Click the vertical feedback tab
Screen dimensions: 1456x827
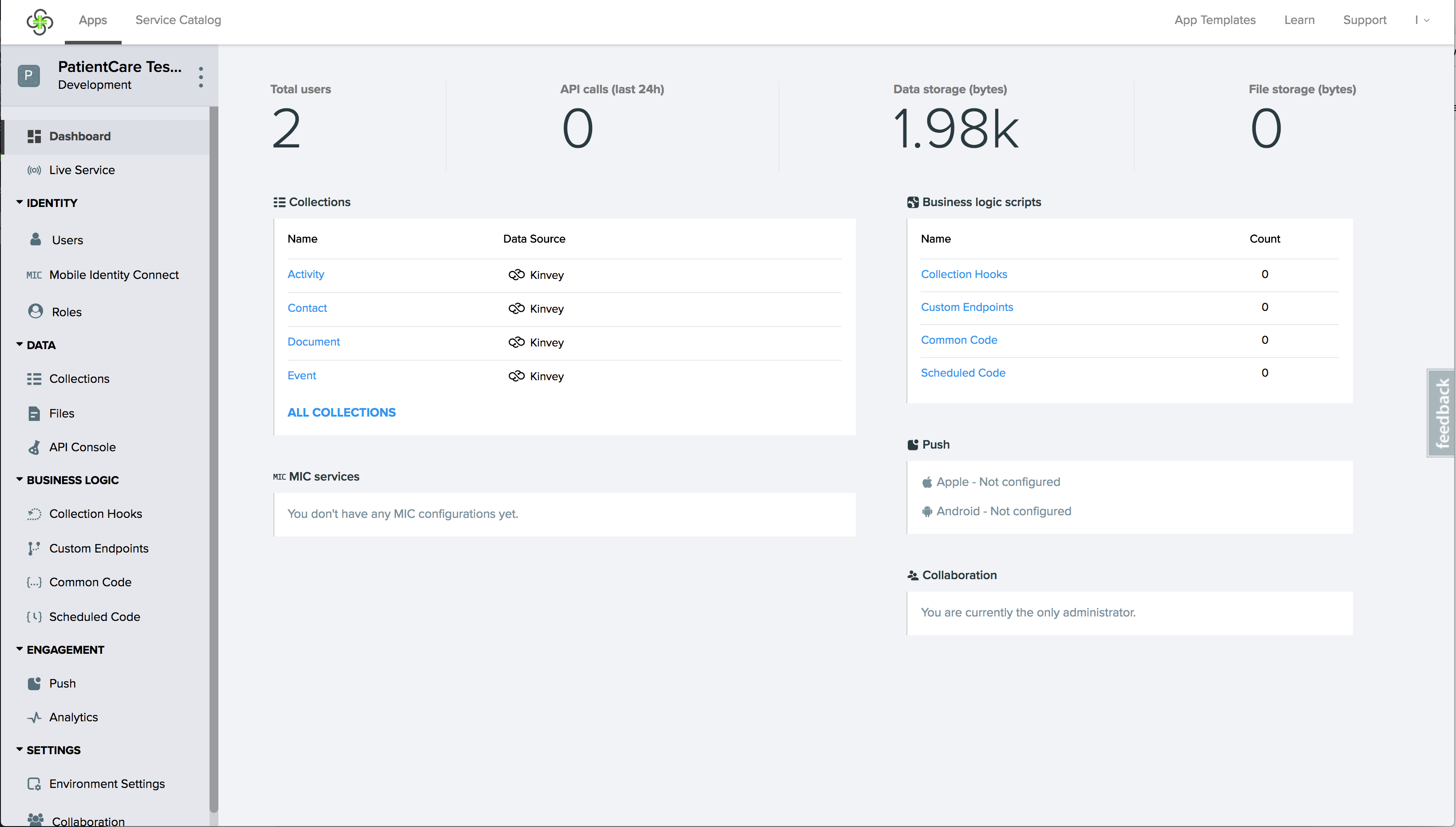click(x=1441, y=413)
